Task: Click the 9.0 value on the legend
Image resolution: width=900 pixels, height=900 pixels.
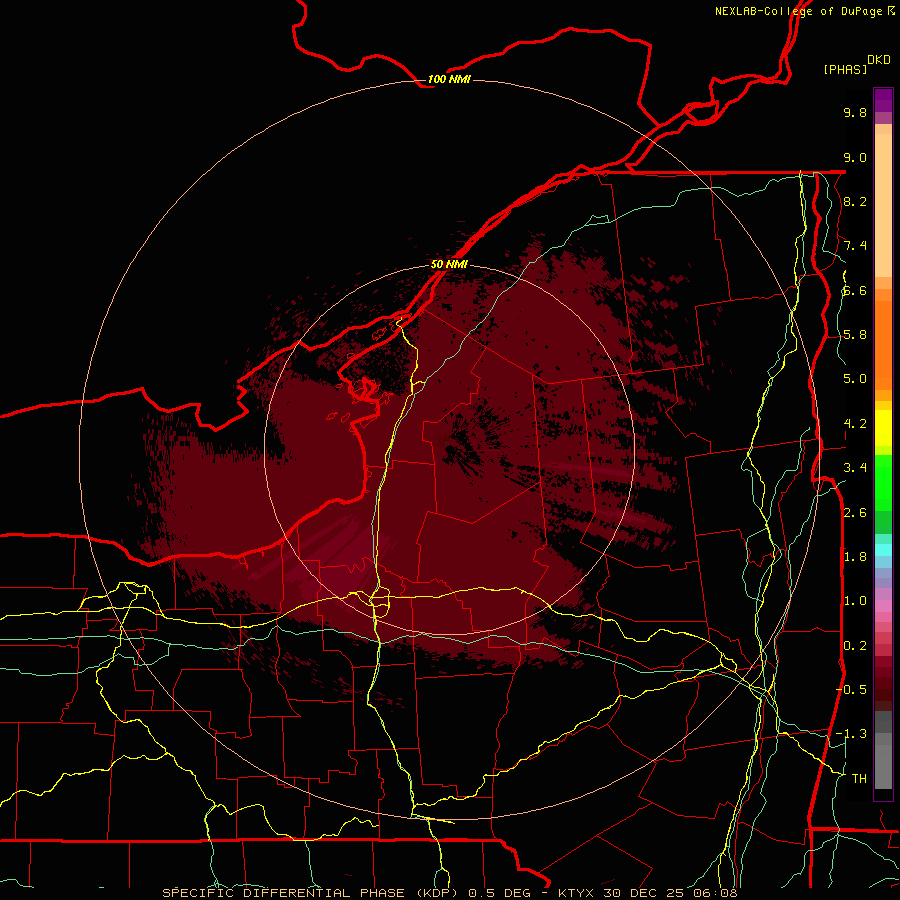Action: [855, 157]
